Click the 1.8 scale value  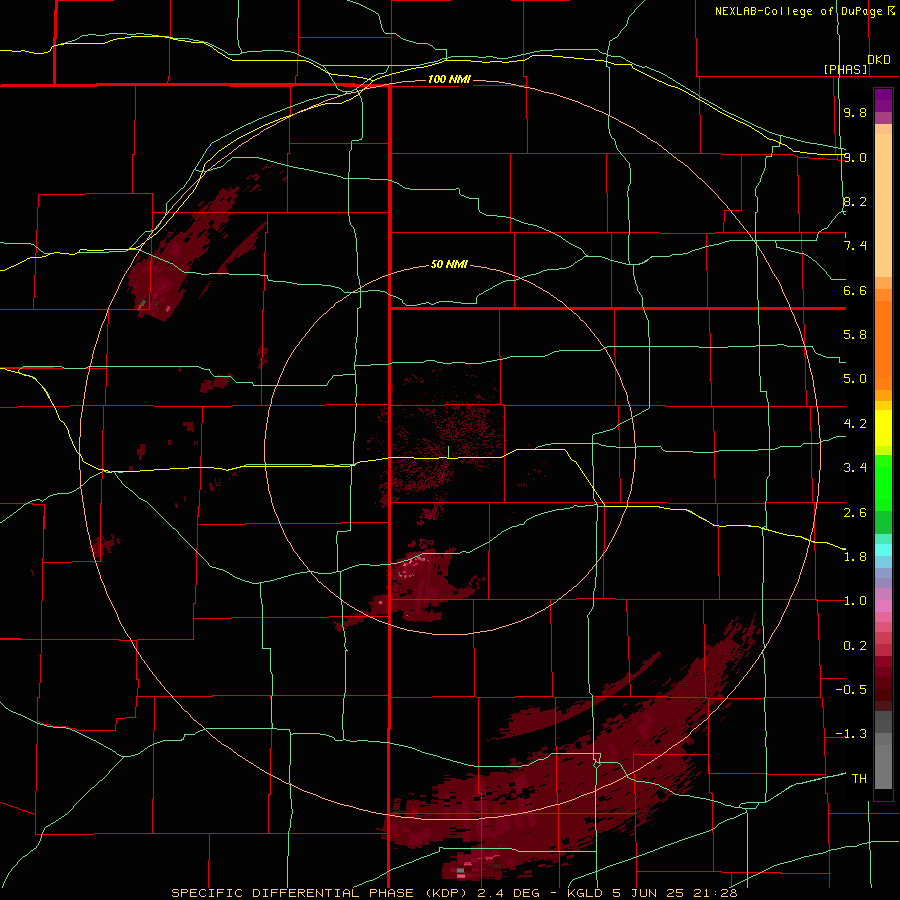click(855, 557)
